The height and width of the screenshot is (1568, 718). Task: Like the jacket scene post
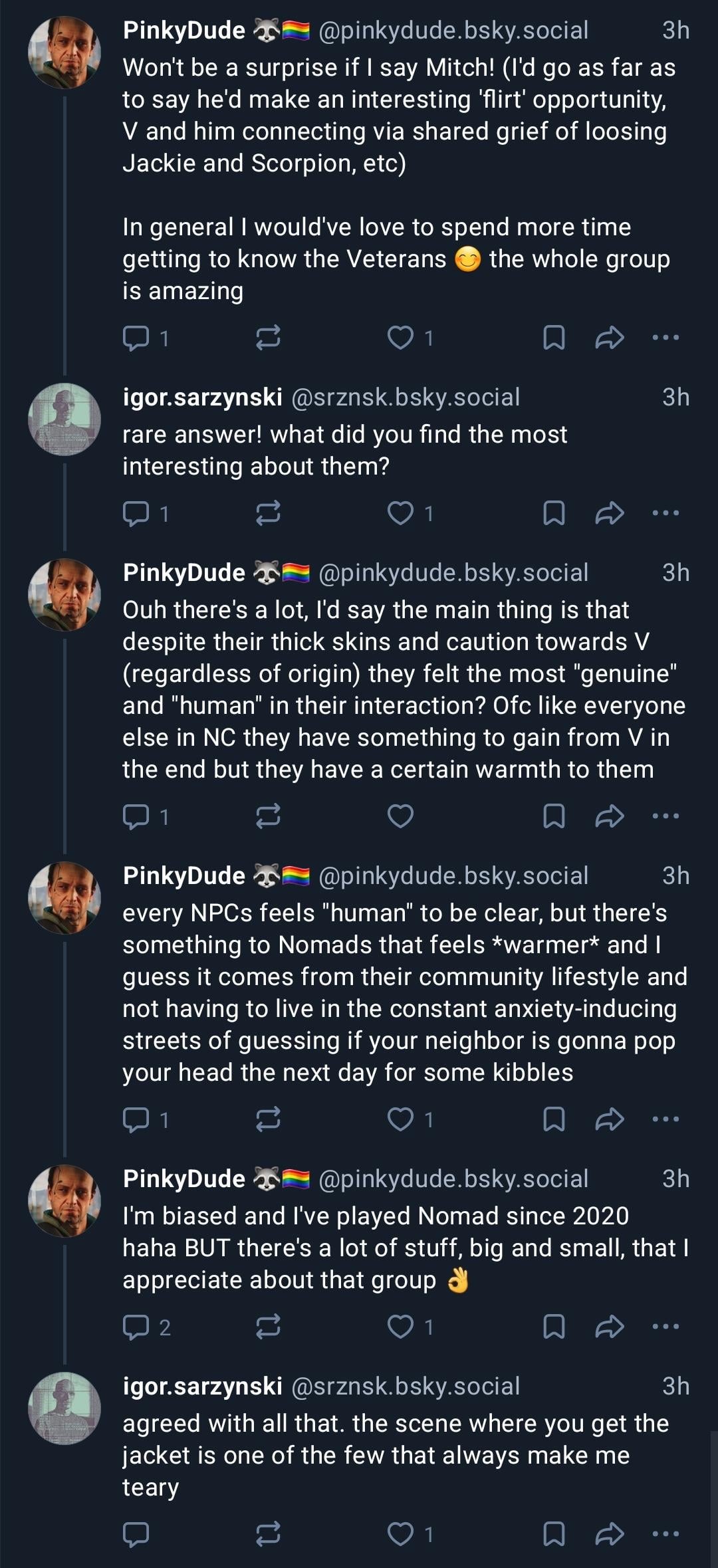pos(400,1534)
